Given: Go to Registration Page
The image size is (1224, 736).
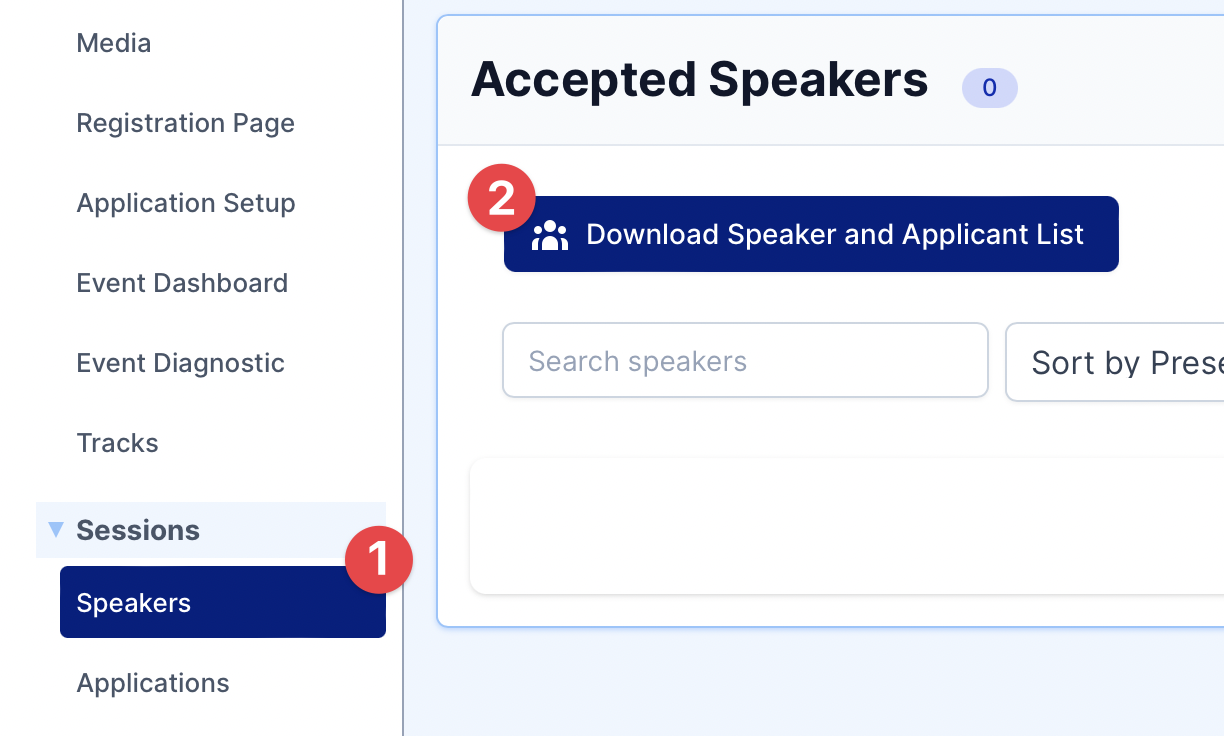Looking at the screenshot, I should click(186, 123).
